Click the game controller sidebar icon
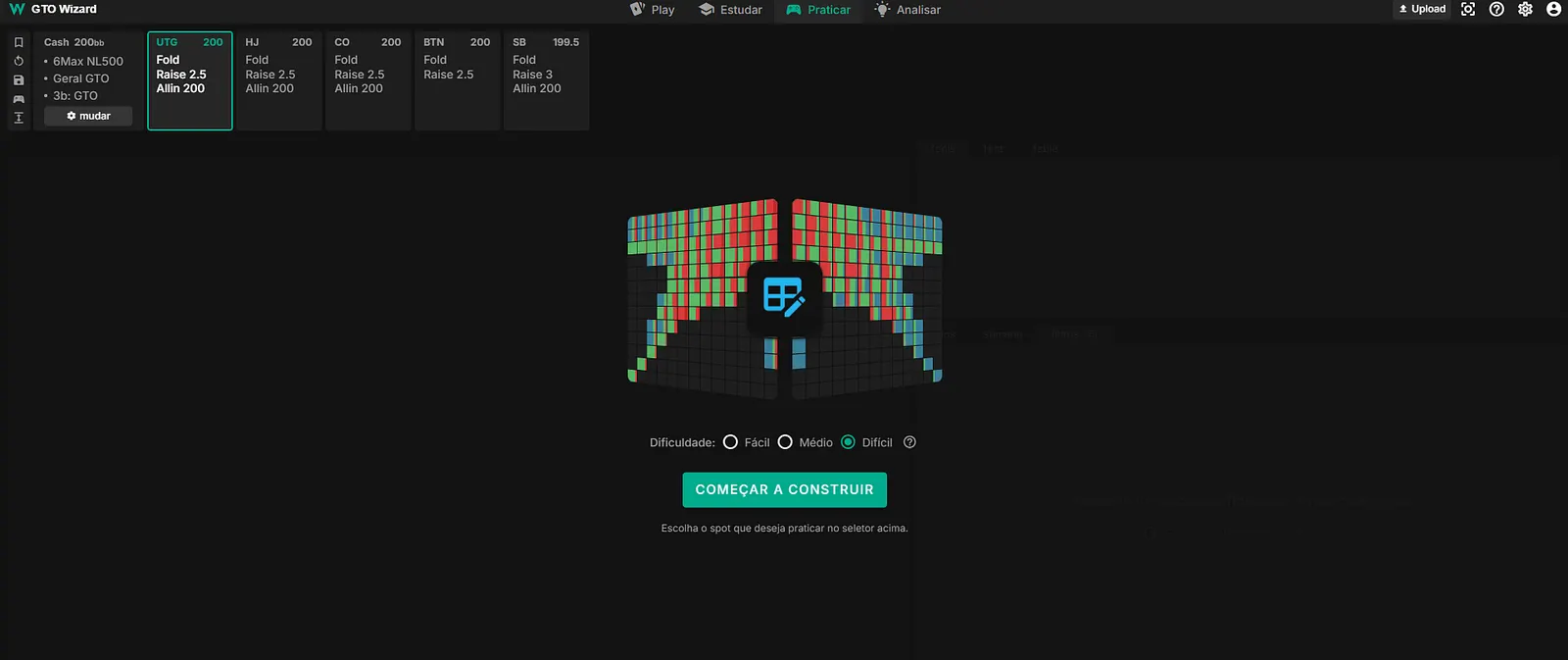 click(19, 99)
